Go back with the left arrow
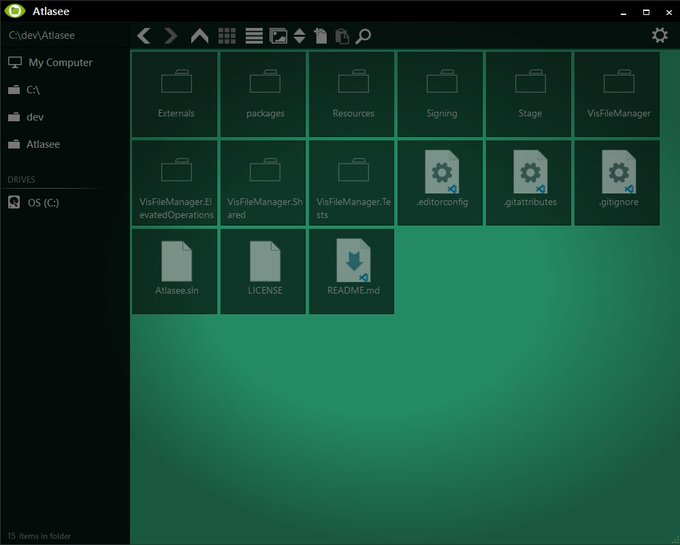 pyautogui.click(x=144, y=36)
